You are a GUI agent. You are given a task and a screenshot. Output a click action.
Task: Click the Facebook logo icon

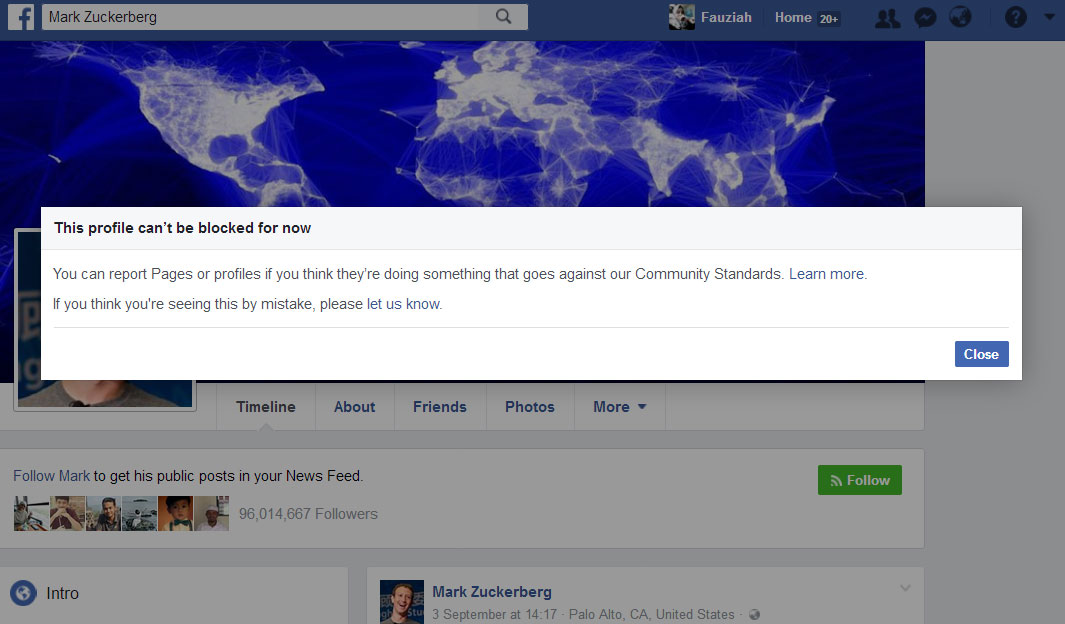21,17
